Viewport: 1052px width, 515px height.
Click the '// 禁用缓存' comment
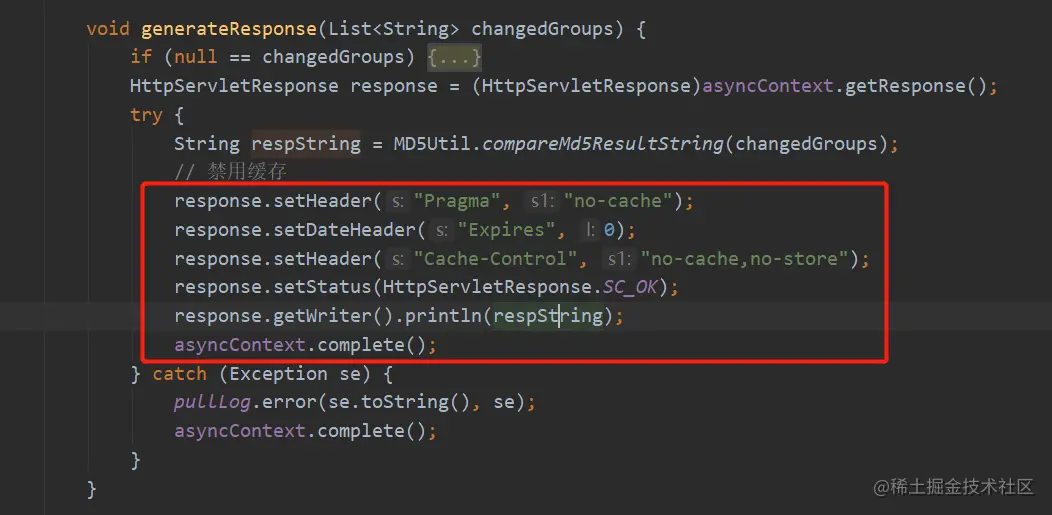pos(231,172)
